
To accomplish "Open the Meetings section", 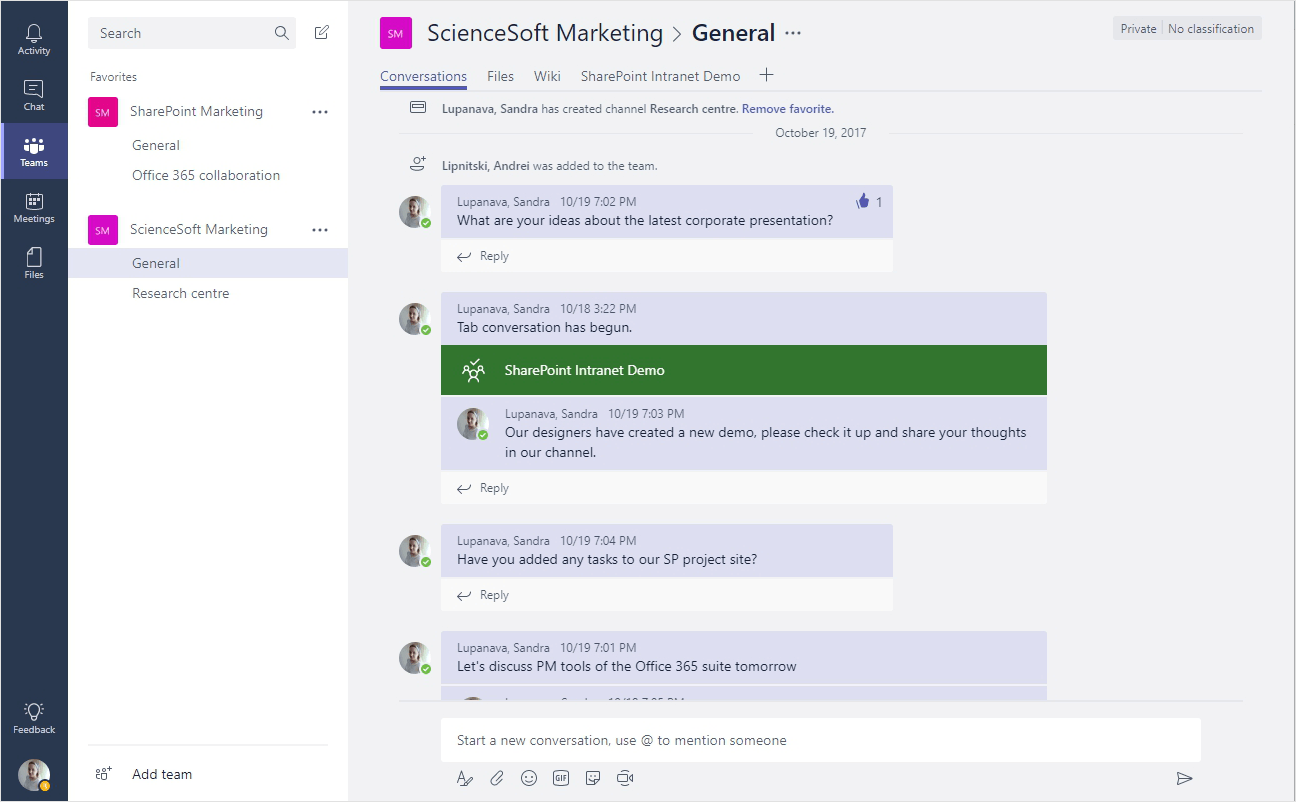I will (x=34, y=206).
